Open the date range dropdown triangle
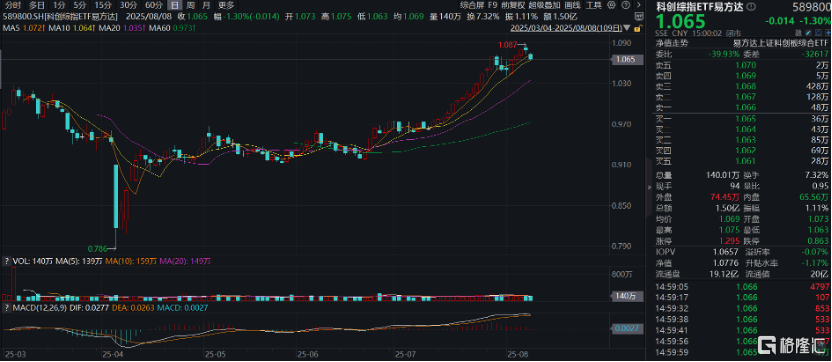The height and width of the screenshot is (362, 832). [627, 28]
